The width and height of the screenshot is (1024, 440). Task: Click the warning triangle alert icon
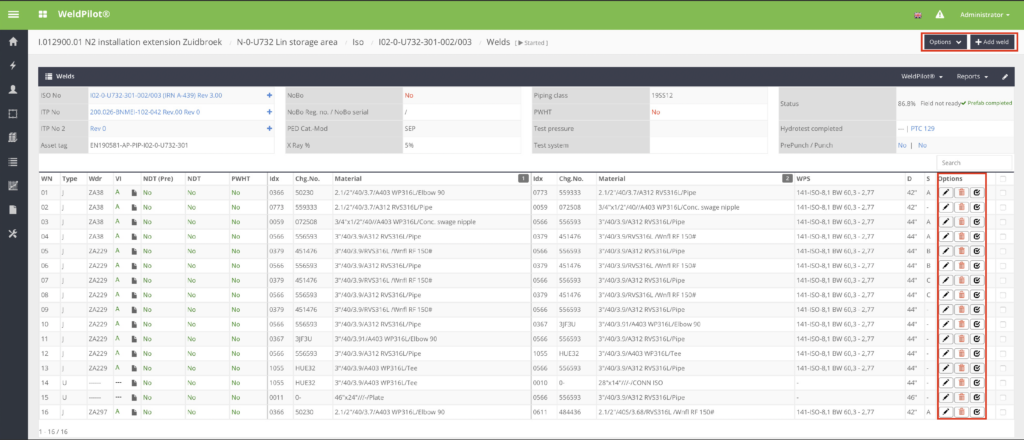[x=939, y=15]
